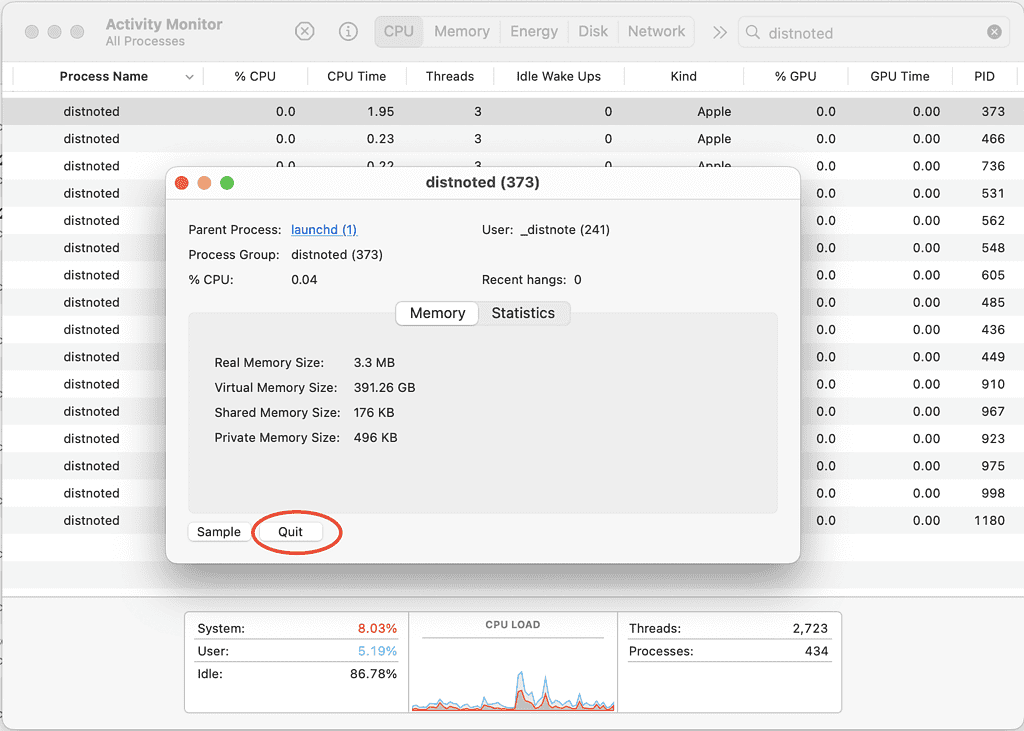
Task: Select distnoted process with PID 1180
Action: [91, 520]
